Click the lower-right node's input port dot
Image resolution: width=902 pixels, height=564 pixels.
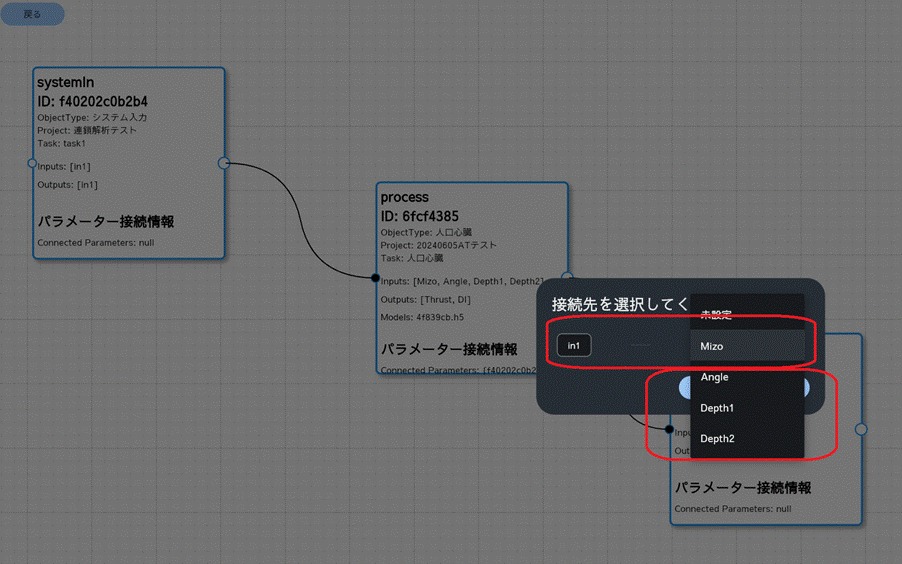tap(669, 429)
